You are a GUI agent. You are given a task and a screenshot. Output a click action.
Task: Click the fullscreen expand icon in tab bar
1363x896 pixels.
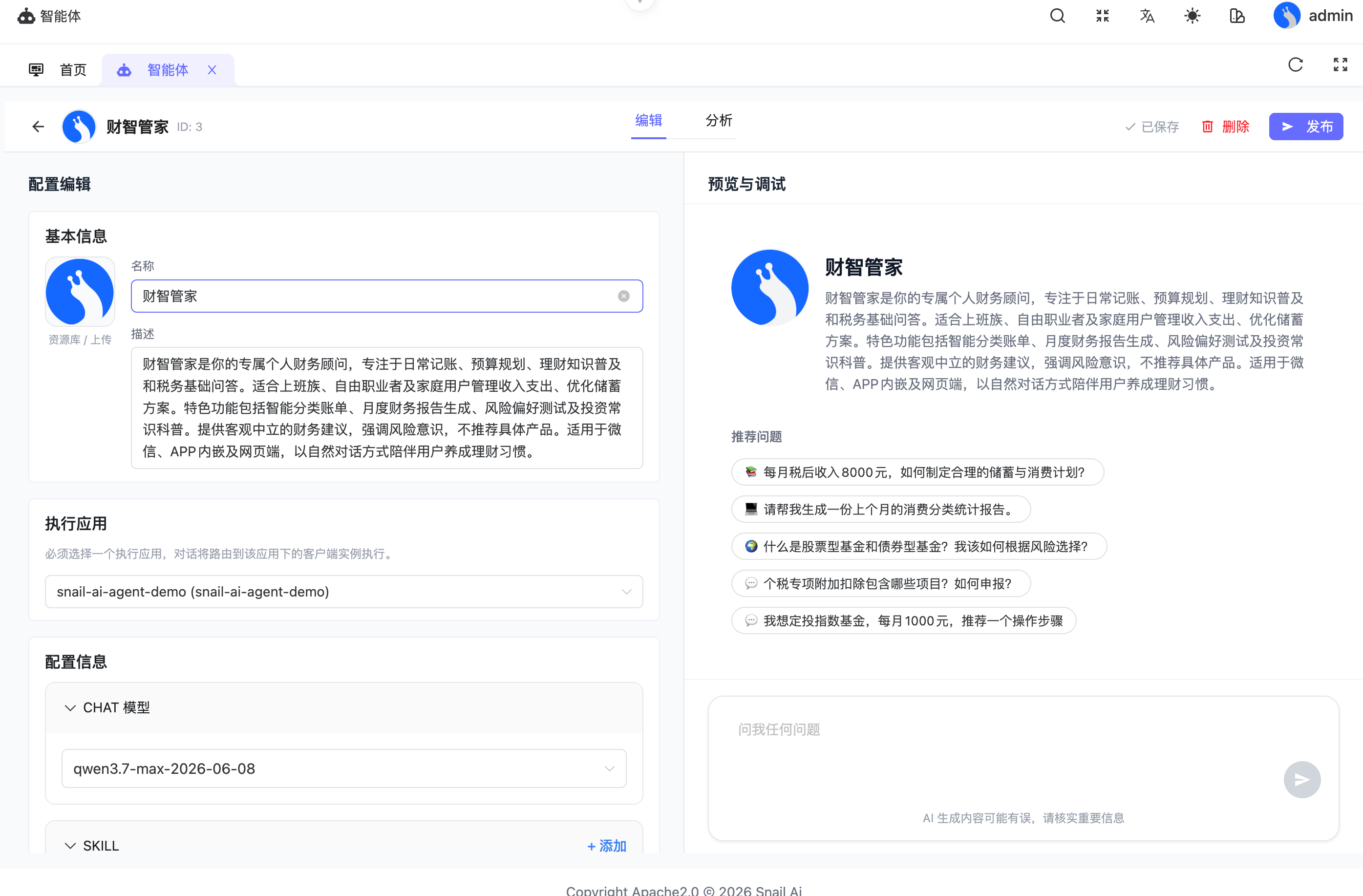[x=1340, y=65]
